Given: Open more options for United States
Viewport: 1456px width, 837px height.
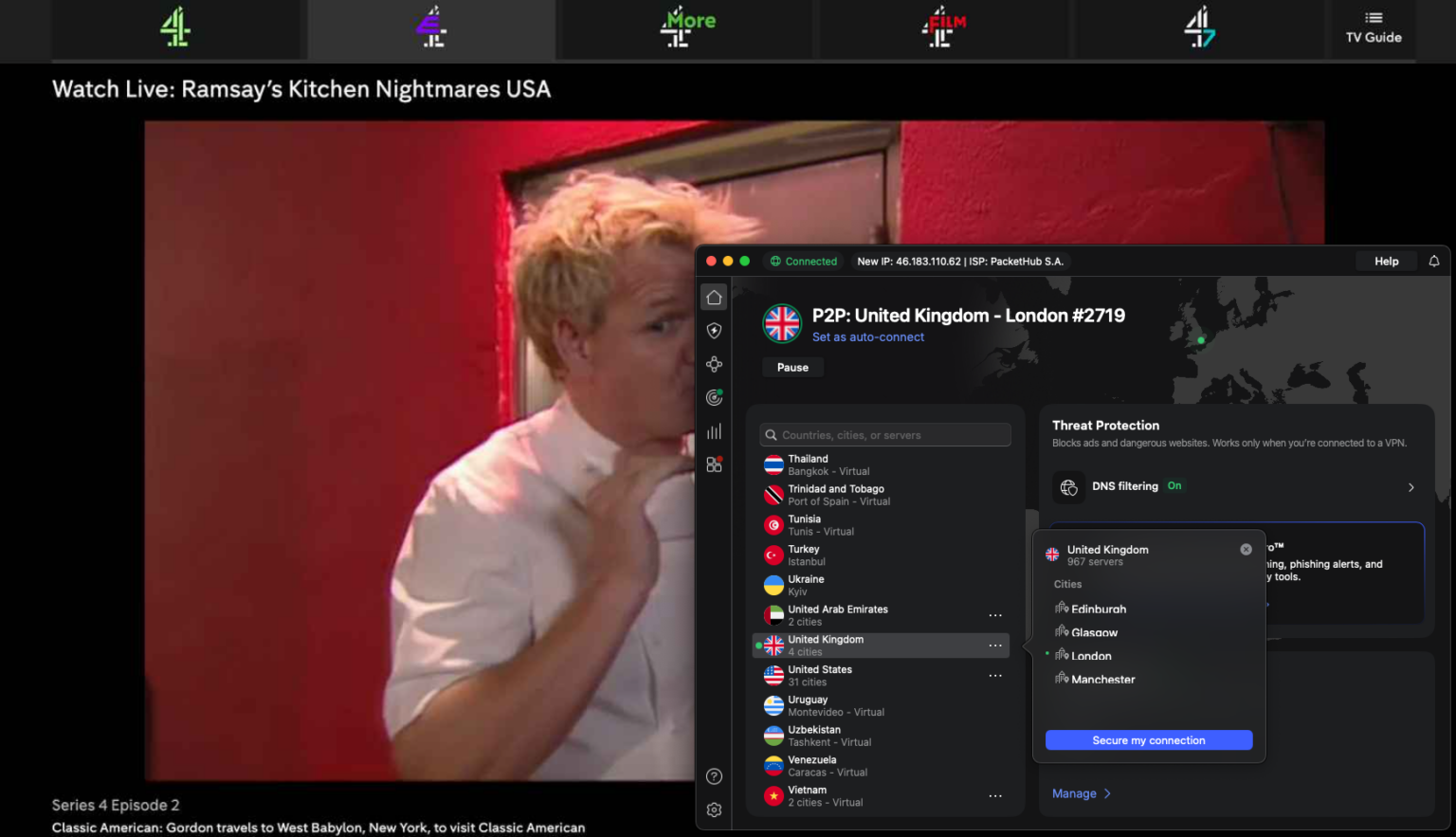Looking at the screenshot, I should [x=995, y=676].
